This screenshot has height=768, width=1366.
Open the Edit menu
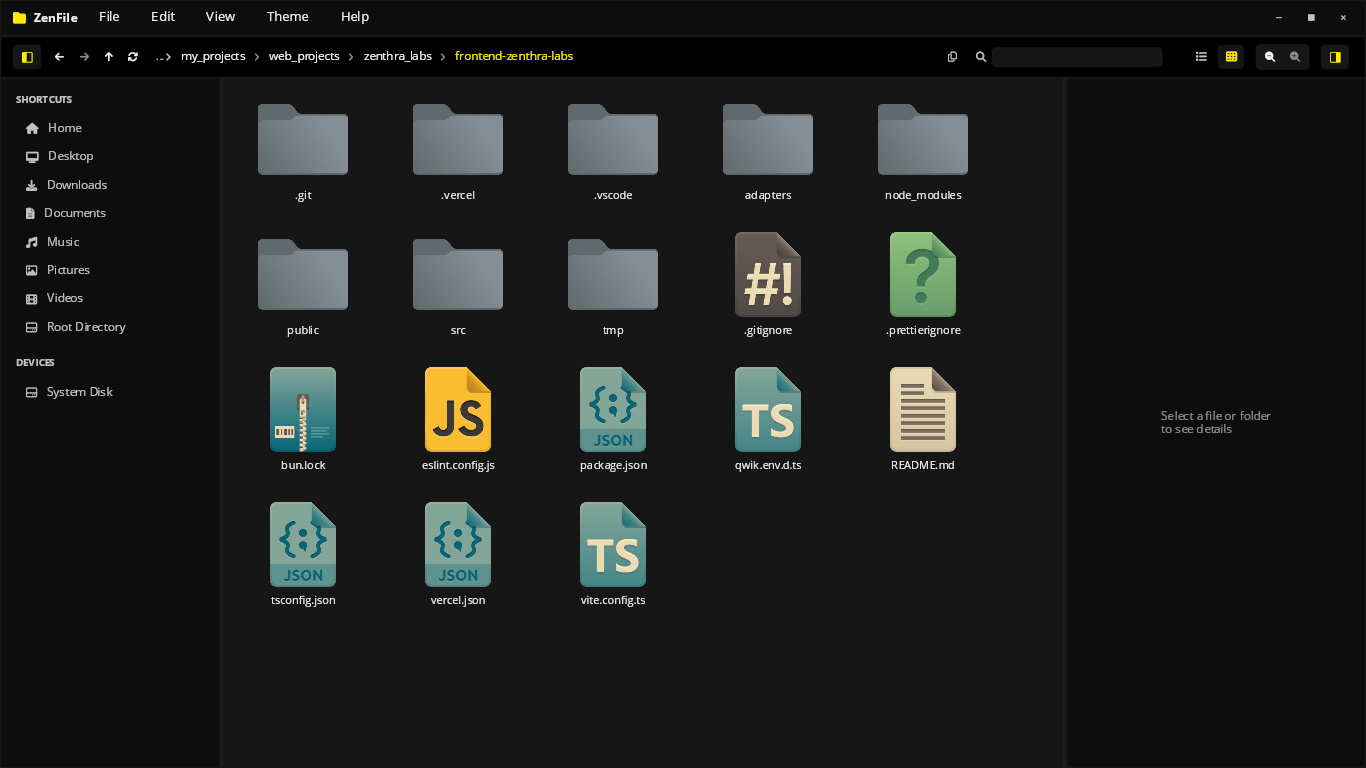coord(163,17)
